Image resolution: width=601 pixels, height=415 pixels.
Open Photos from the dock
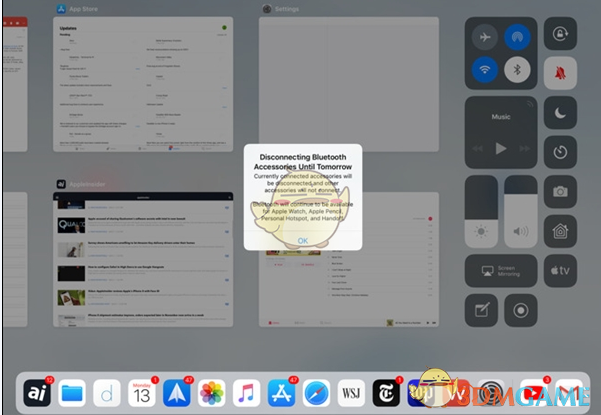coord(212,393)
